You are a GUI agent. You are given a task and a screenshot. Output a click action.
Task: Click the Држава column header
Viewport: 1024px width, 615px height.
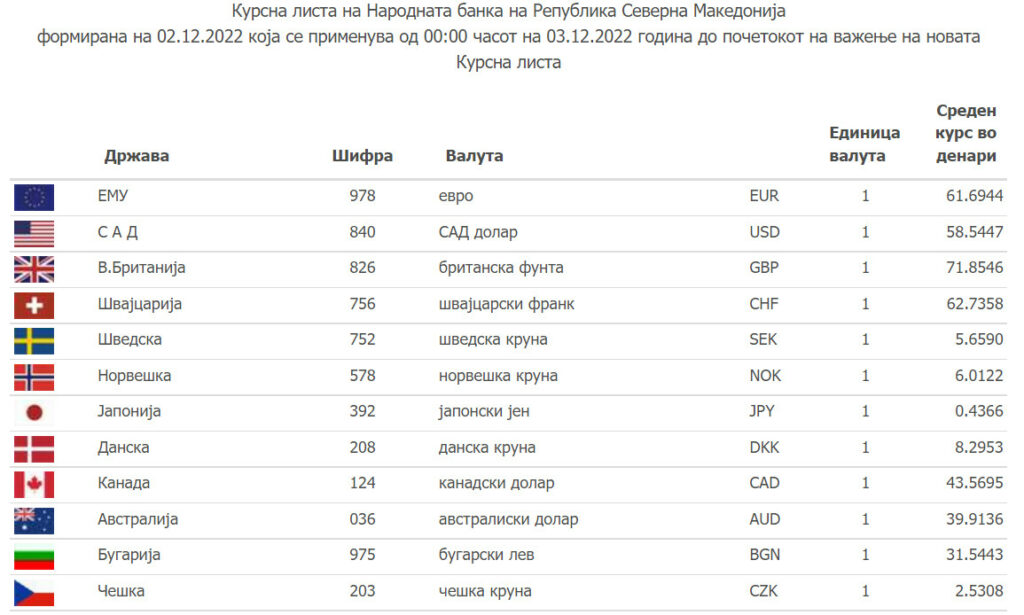(x=136, y=155)
